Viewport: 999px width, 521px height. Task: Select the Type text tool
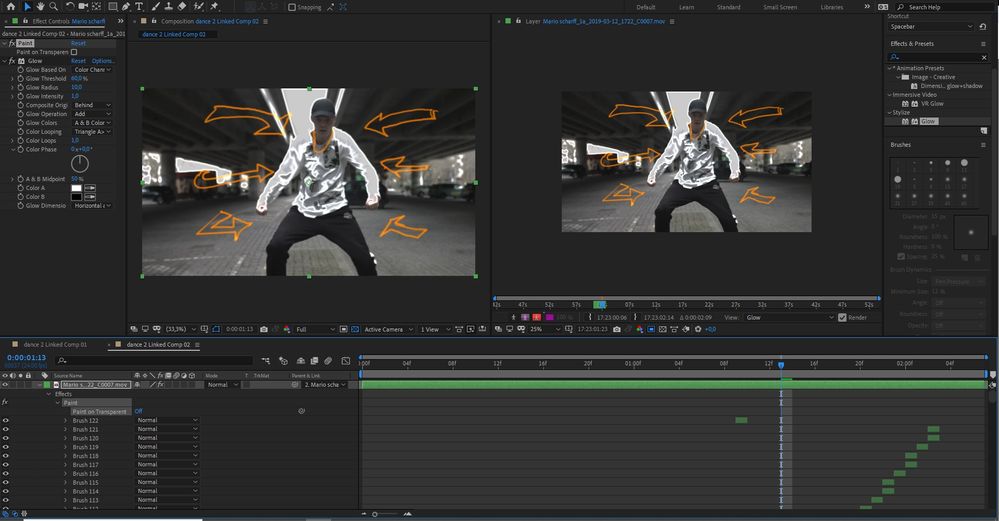139,7
